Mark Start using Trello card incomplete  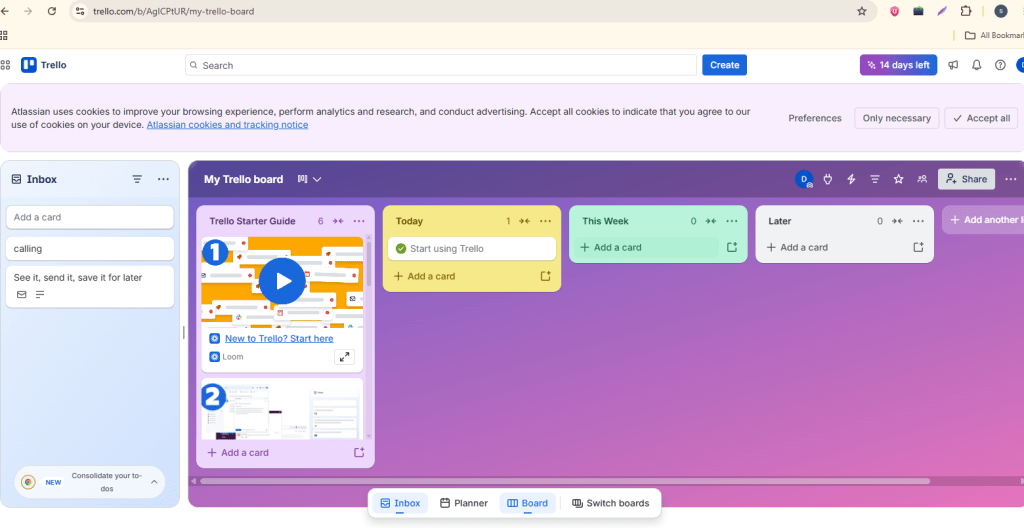(401, 248)
